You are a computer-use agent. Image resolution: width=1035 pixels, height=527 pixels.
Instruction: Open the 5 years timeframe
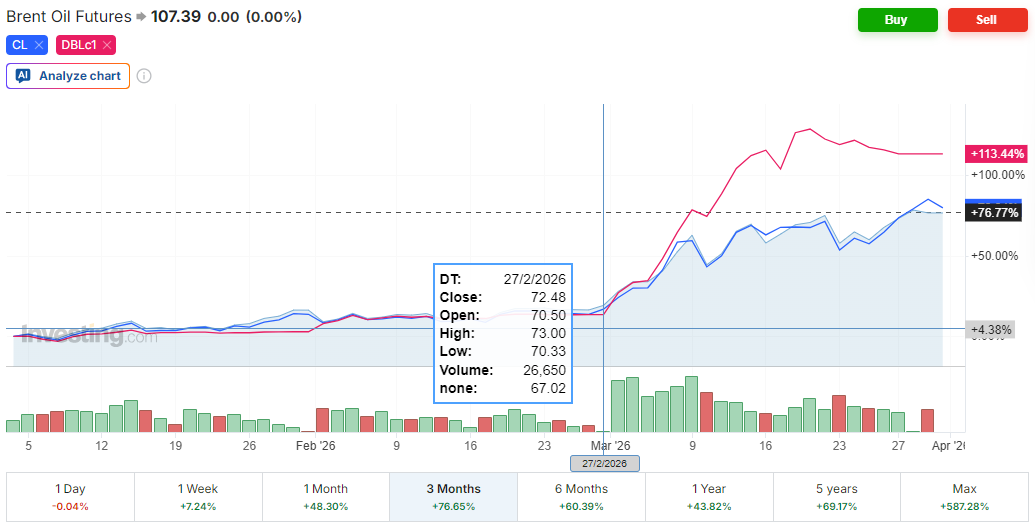[837, 497]
